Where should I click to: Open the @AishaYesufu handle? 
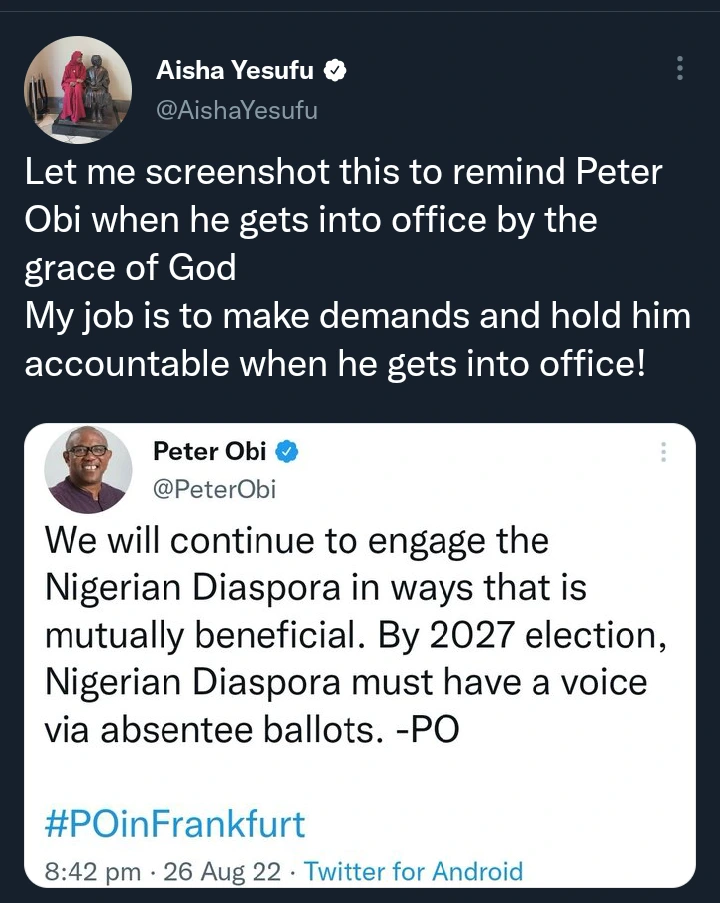237,110
